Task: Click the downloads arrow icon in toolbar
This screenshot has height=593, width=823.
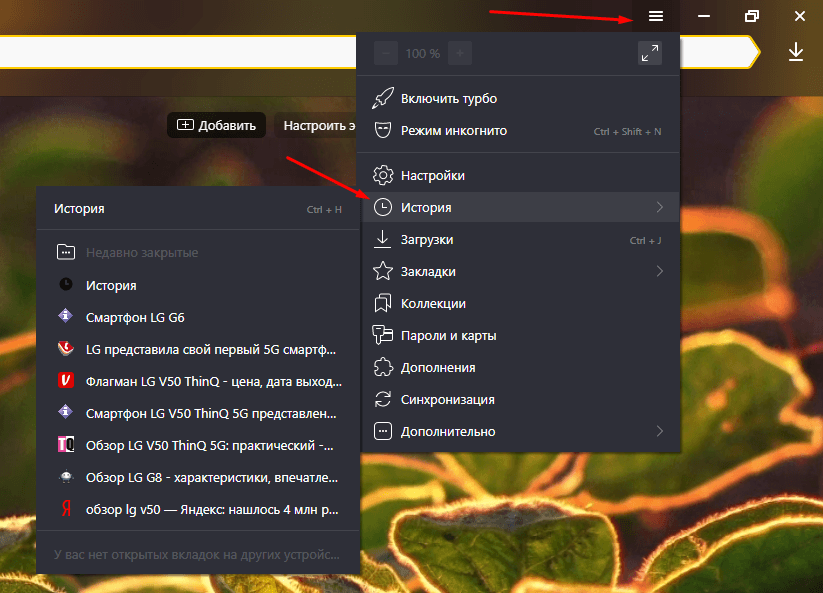Action: pyautogui.click(x=796, y=52)
